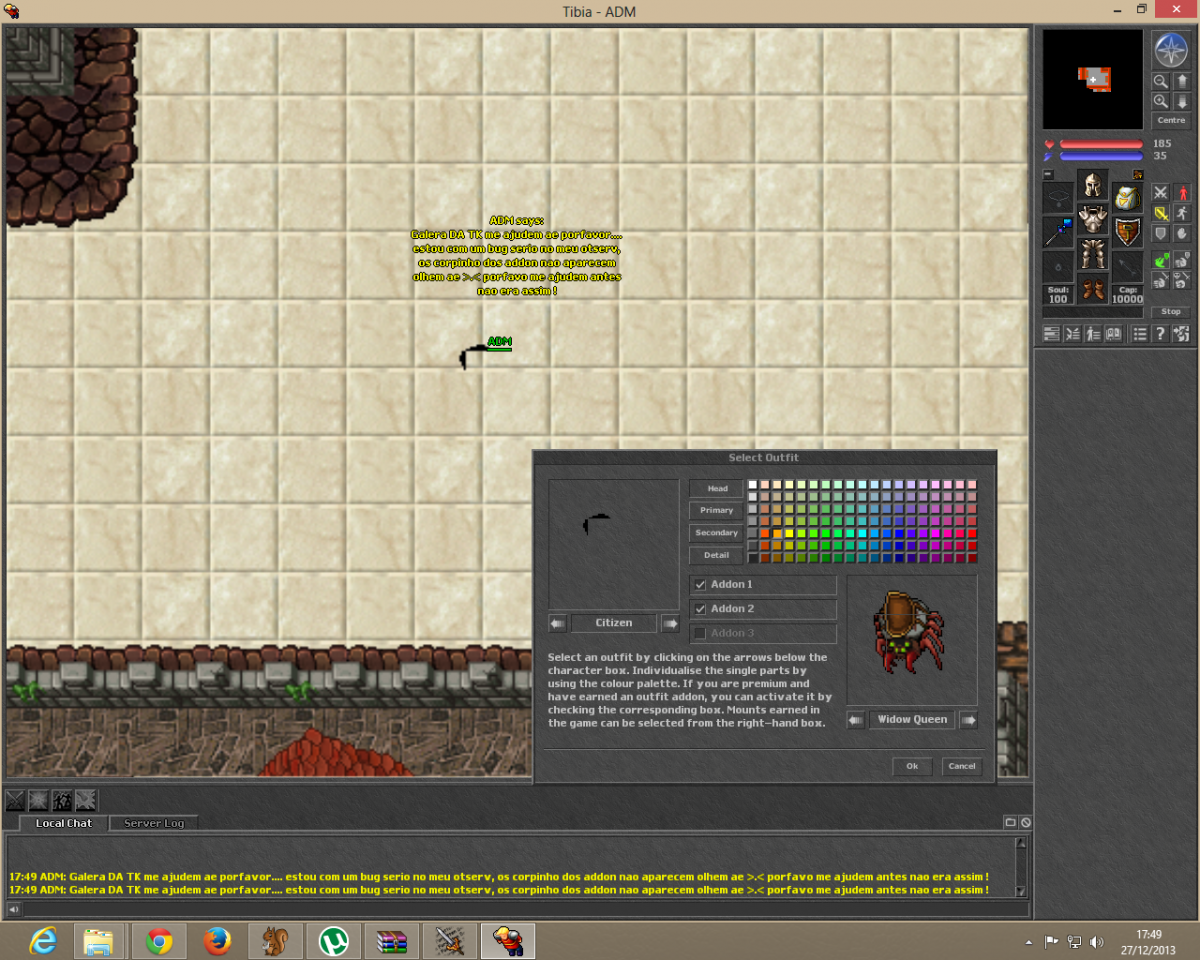
Task: Open Firefox from taskbar
Action: [x=217, y=941]
